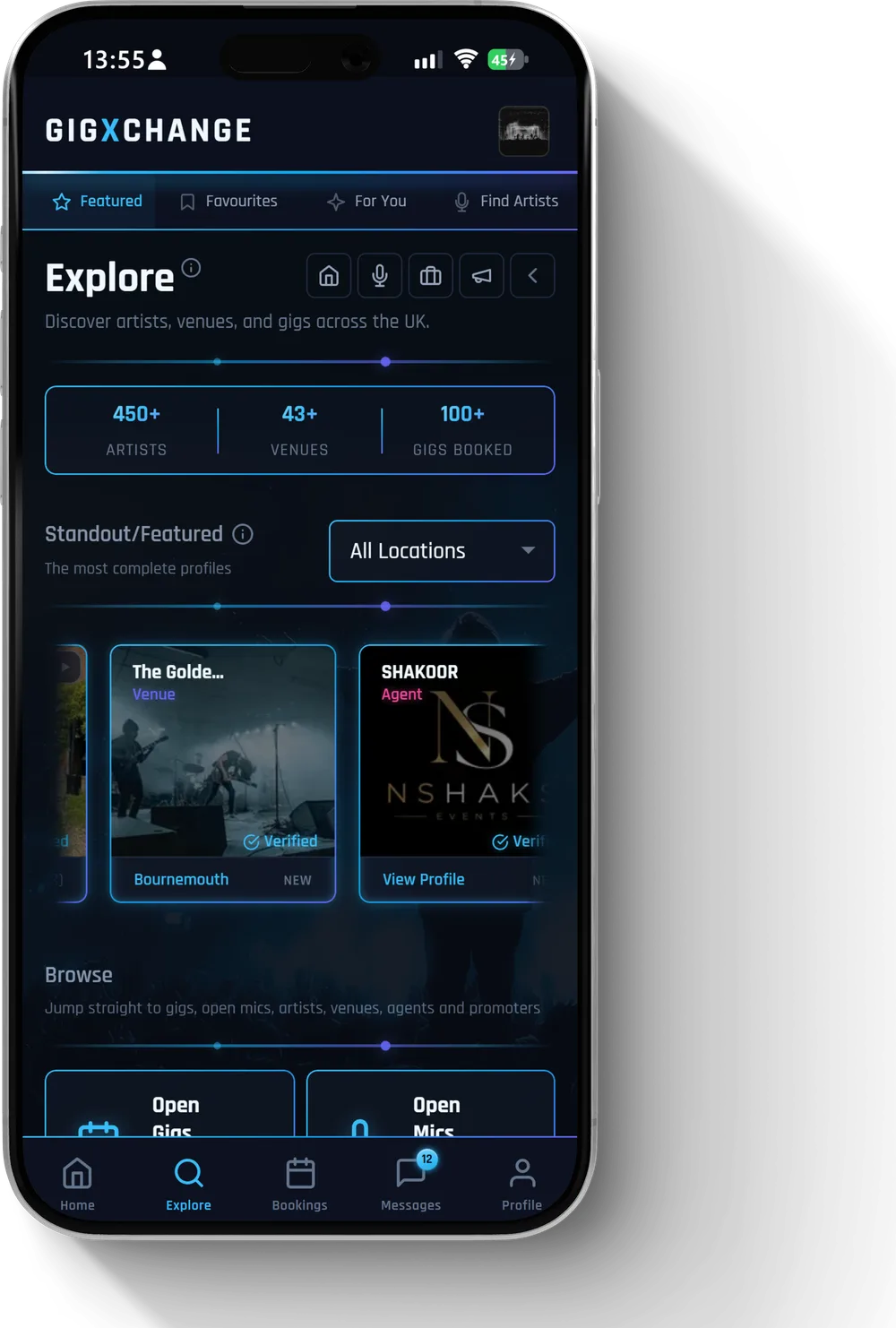Open the Open Mics browse tile

(431, 1104)
